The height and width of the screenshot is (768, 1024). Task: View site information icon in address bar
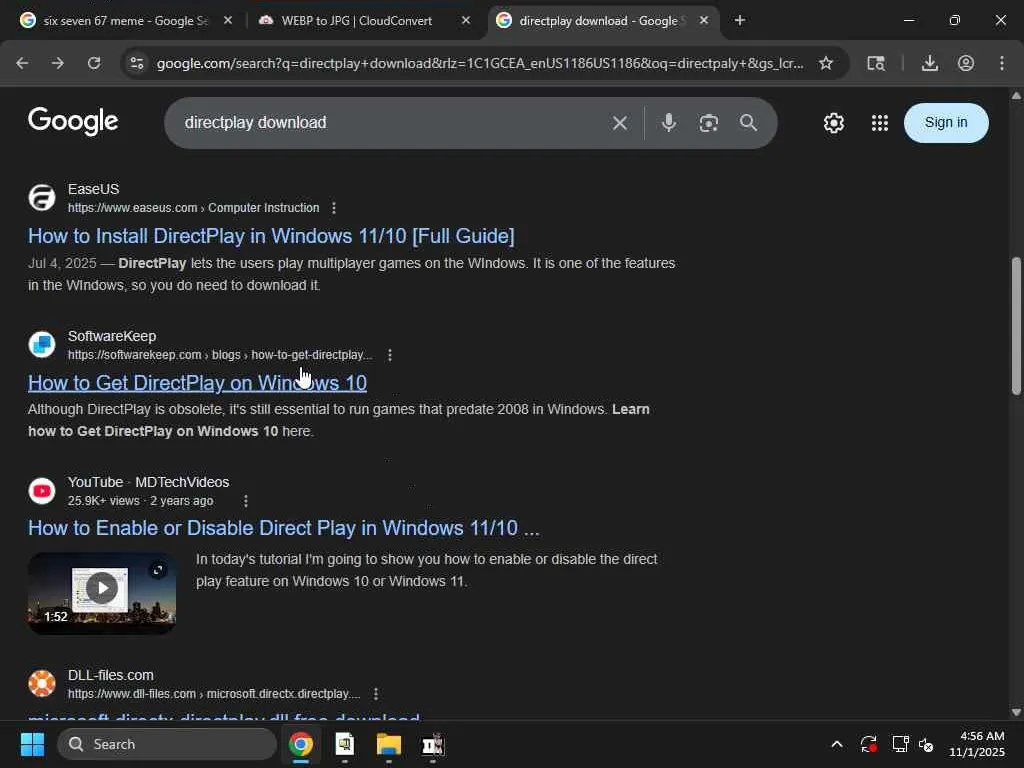click(136, 63)
